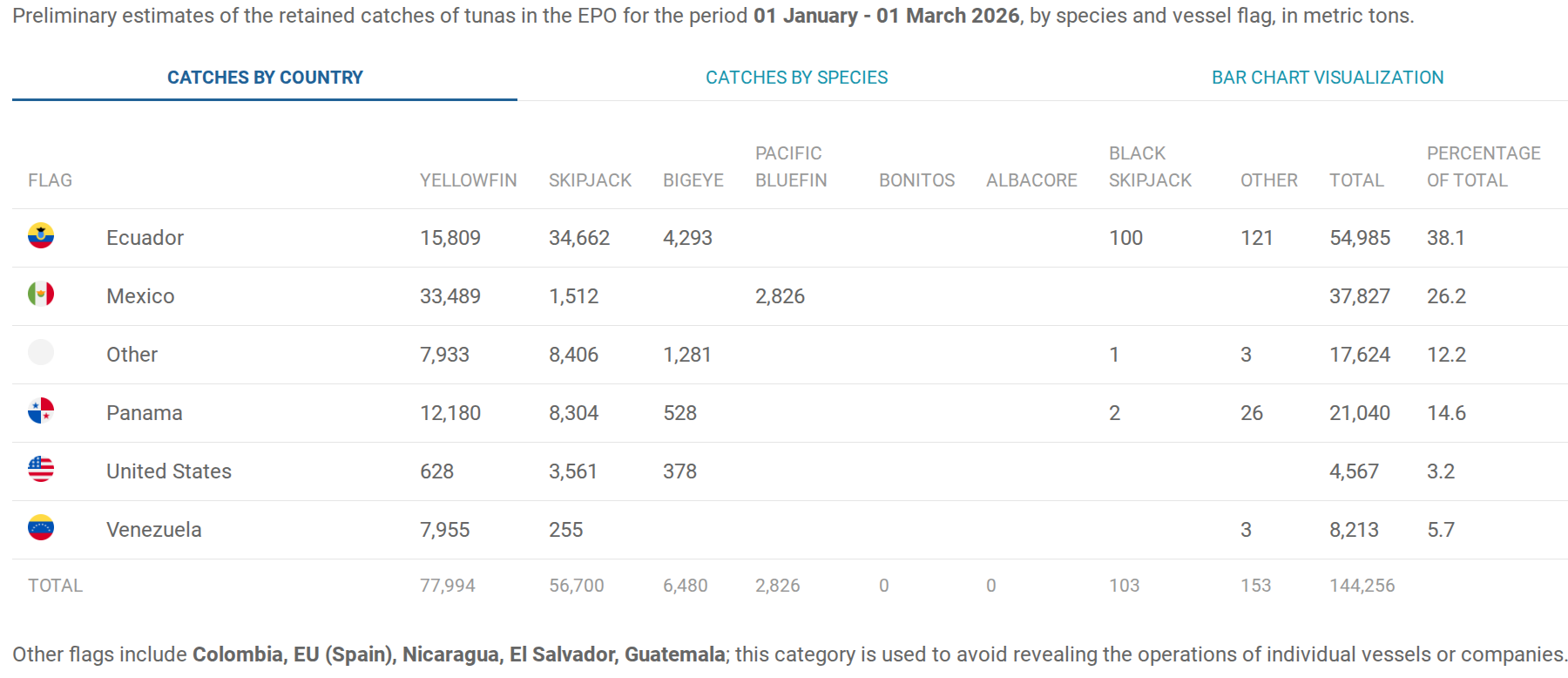Select the Catches by Country tab
This screenshot has height=678, width=1568.
tap(265, 78)
